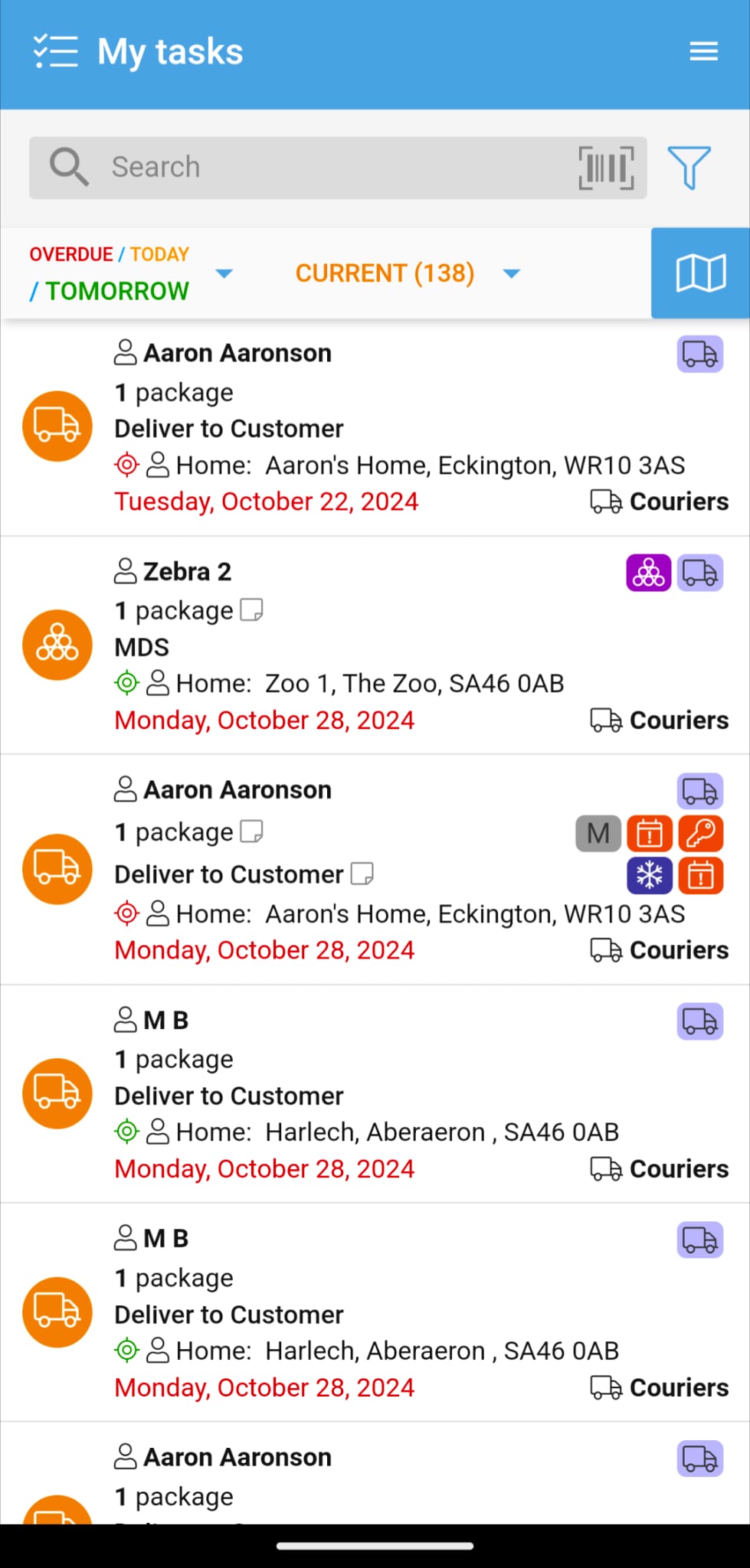This screenshot has height=1568, width=750.
Task: Tap the barcode scanner icon
Action: [606, 167]
